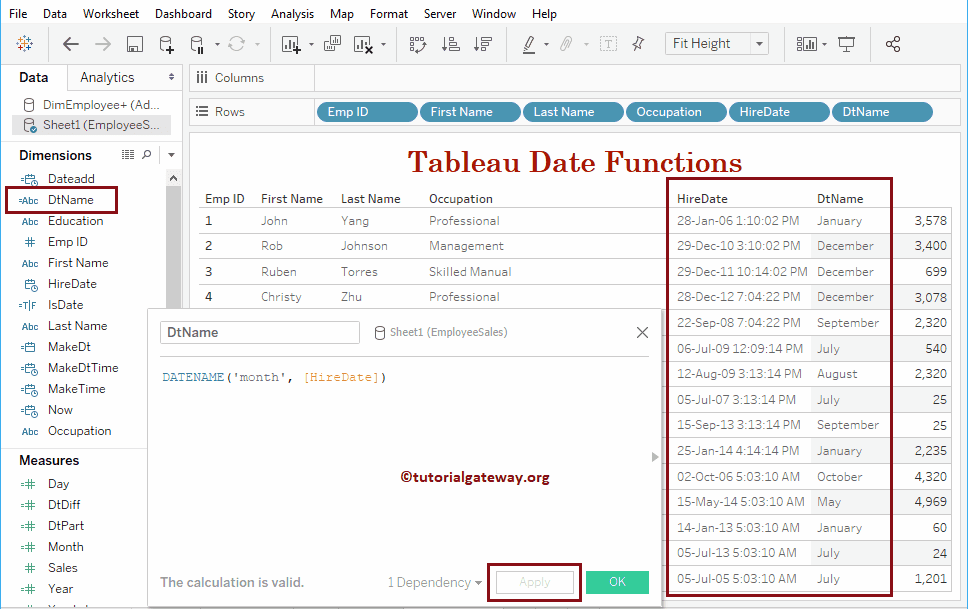
Task: Click the Presentation mode icon
Action: [846, 44]
